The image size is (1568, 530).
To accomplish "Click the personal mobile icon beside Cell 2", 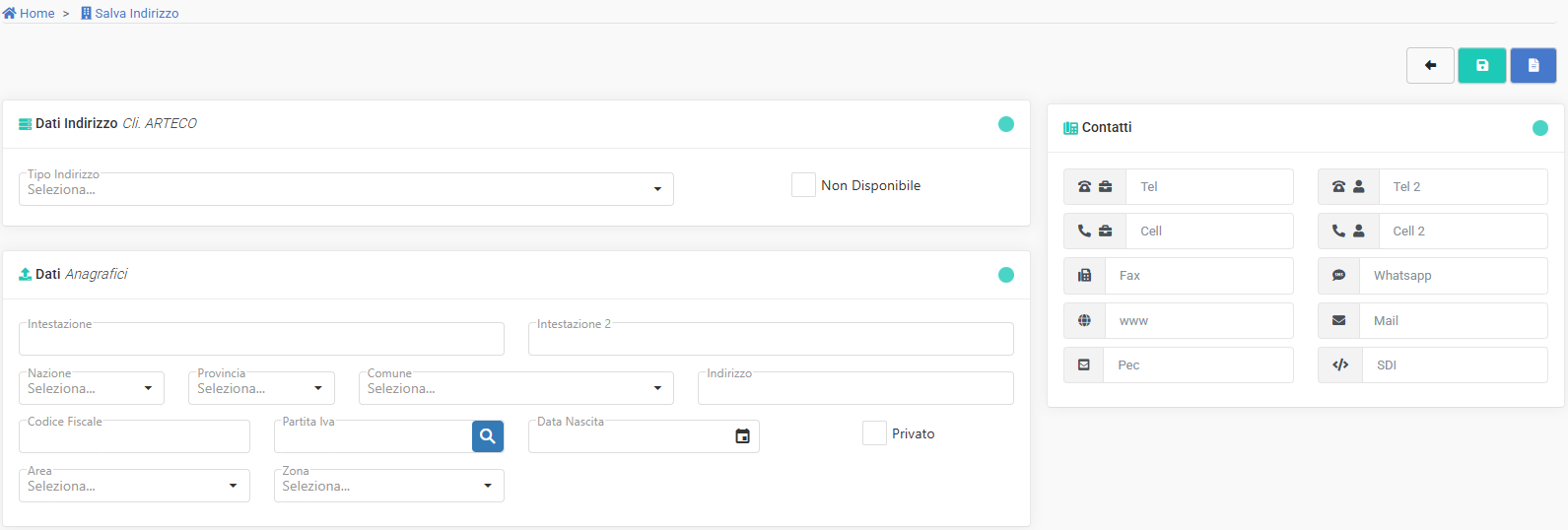I will coord(1348,231).
